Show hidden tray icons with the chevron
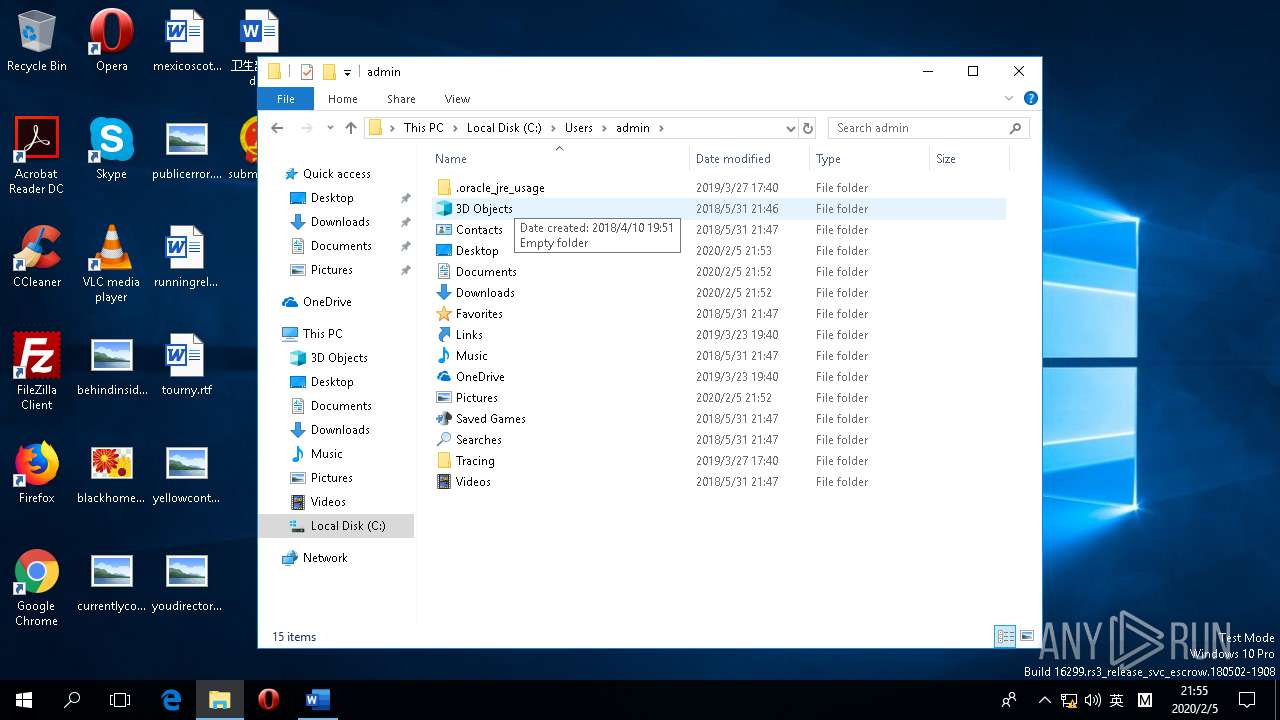Viewport: 1280px width, 720px height. click(1045, 700)
